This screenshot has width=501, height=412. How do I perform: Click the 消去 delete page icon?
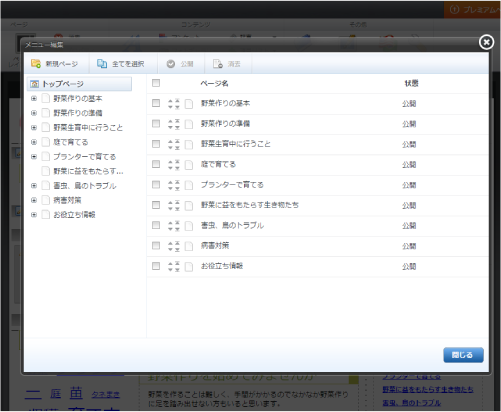218,64
